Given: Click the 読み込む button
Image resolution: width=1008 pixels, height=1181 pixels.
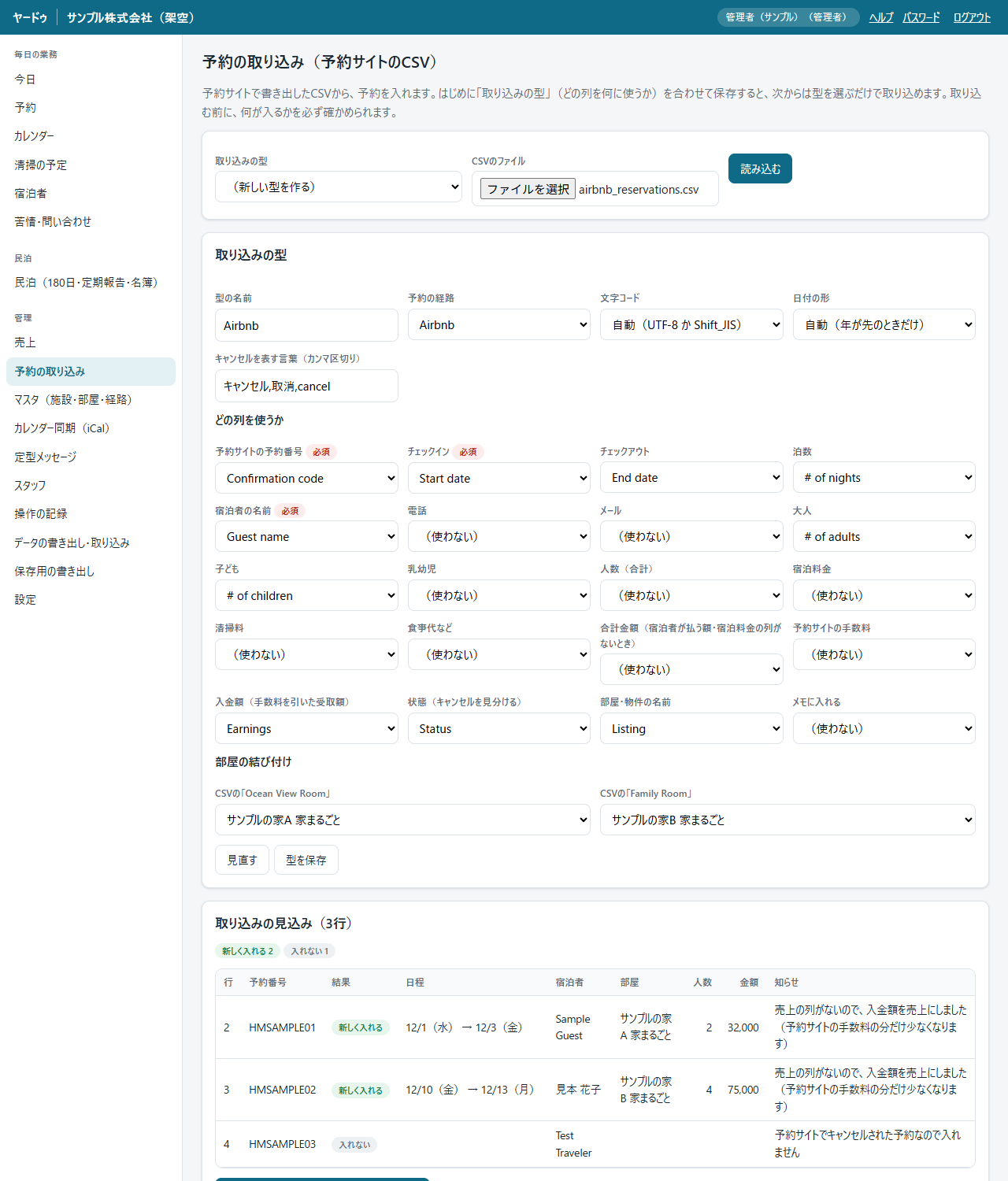Looking at the screenshot, I should coord(760,168).
